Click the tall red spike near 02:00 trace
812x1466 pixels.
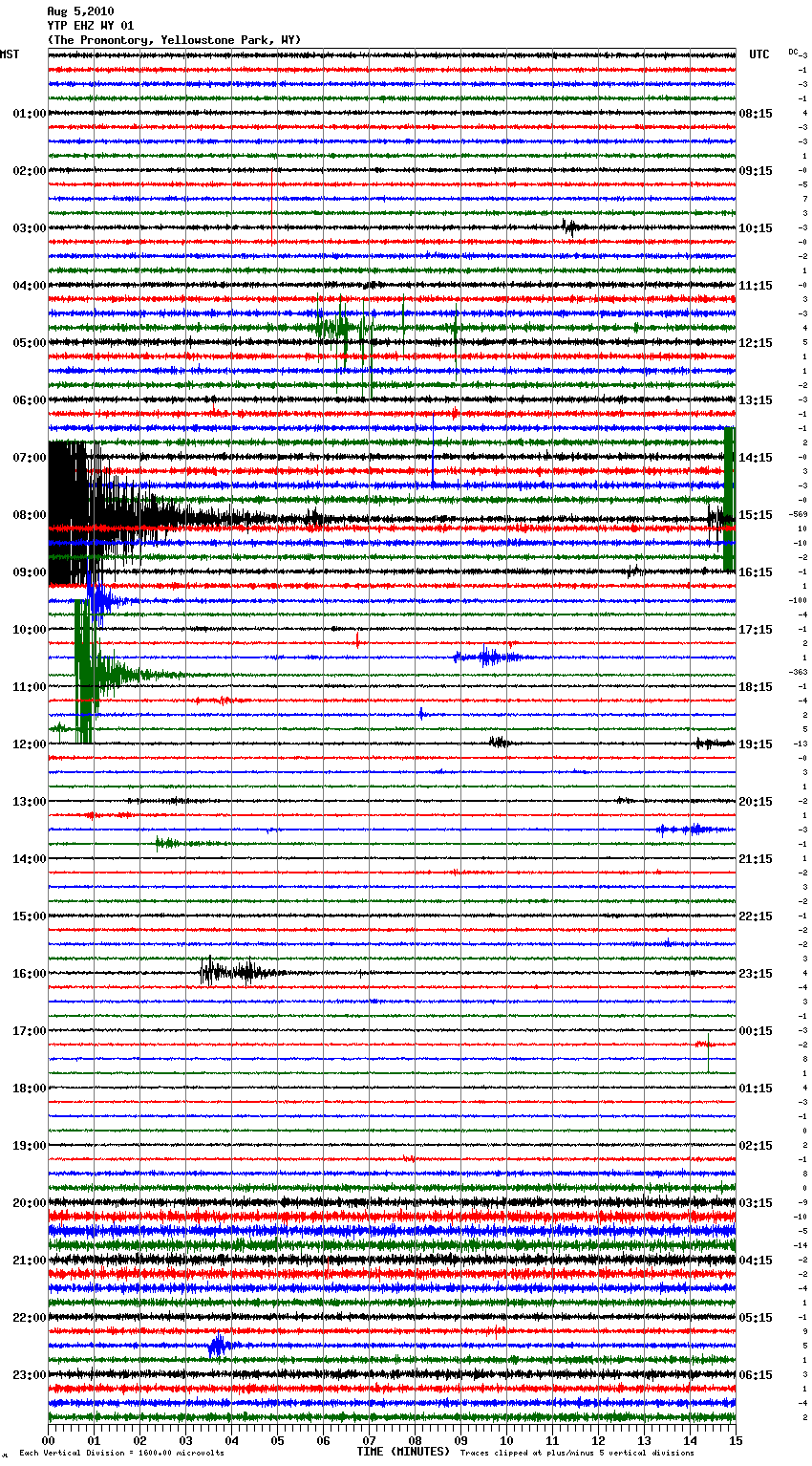(272, 206)
